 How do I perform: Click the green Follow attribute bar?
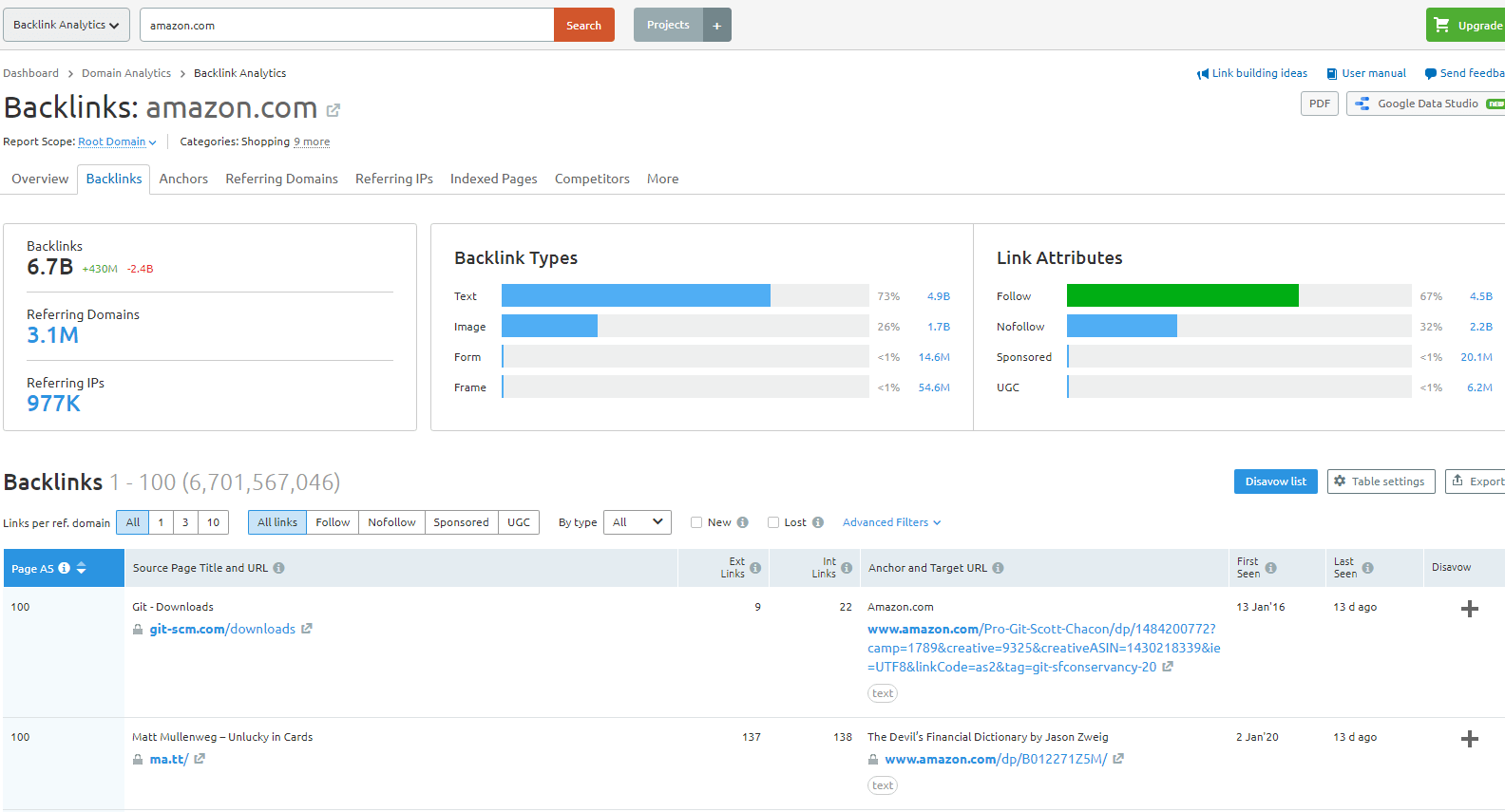coord(1183,295)
